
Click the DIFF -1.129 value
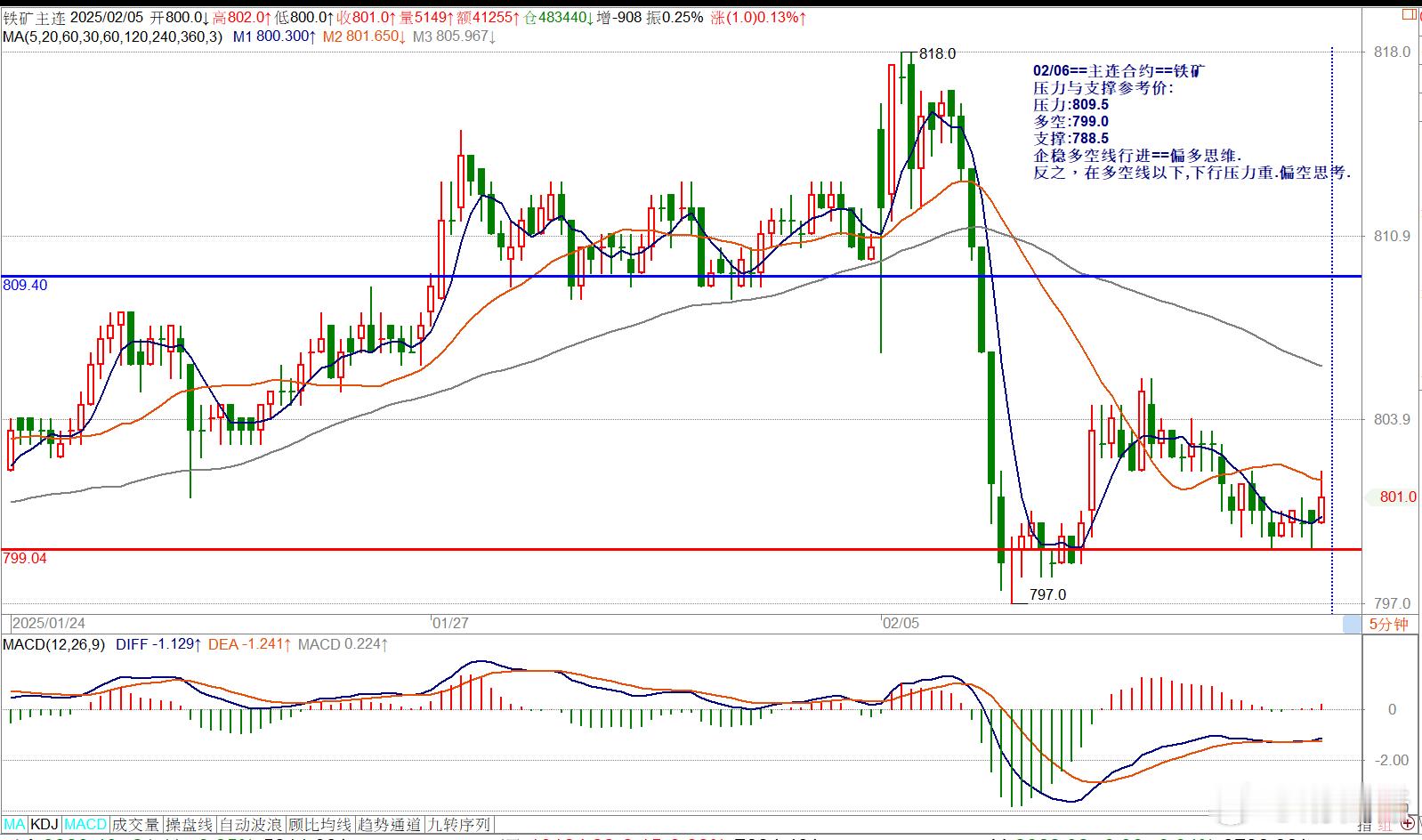click(x=158, y=643)
